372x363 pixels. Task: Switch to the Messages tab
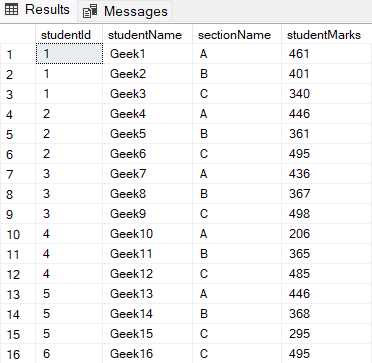click(x=125, y=12)
